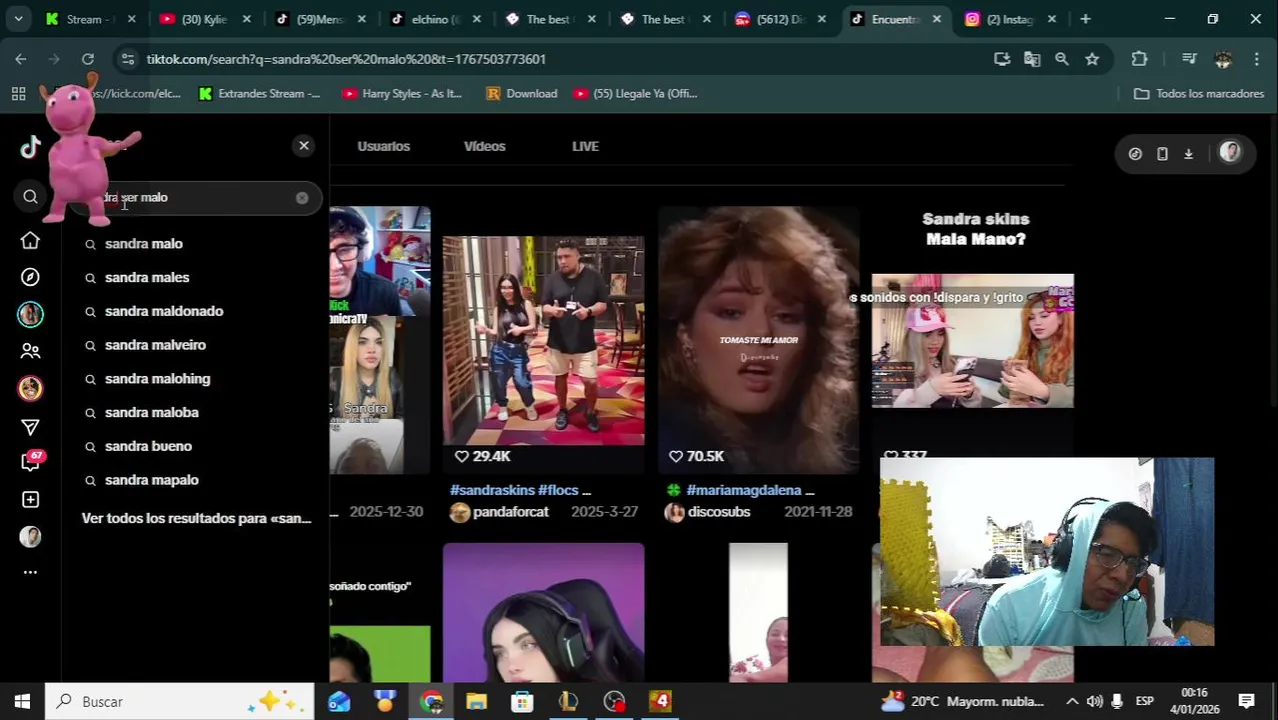This screenshot has width=1278, height=720.
Task: Reload the page with browser refresh button
Action: point(88,59)
